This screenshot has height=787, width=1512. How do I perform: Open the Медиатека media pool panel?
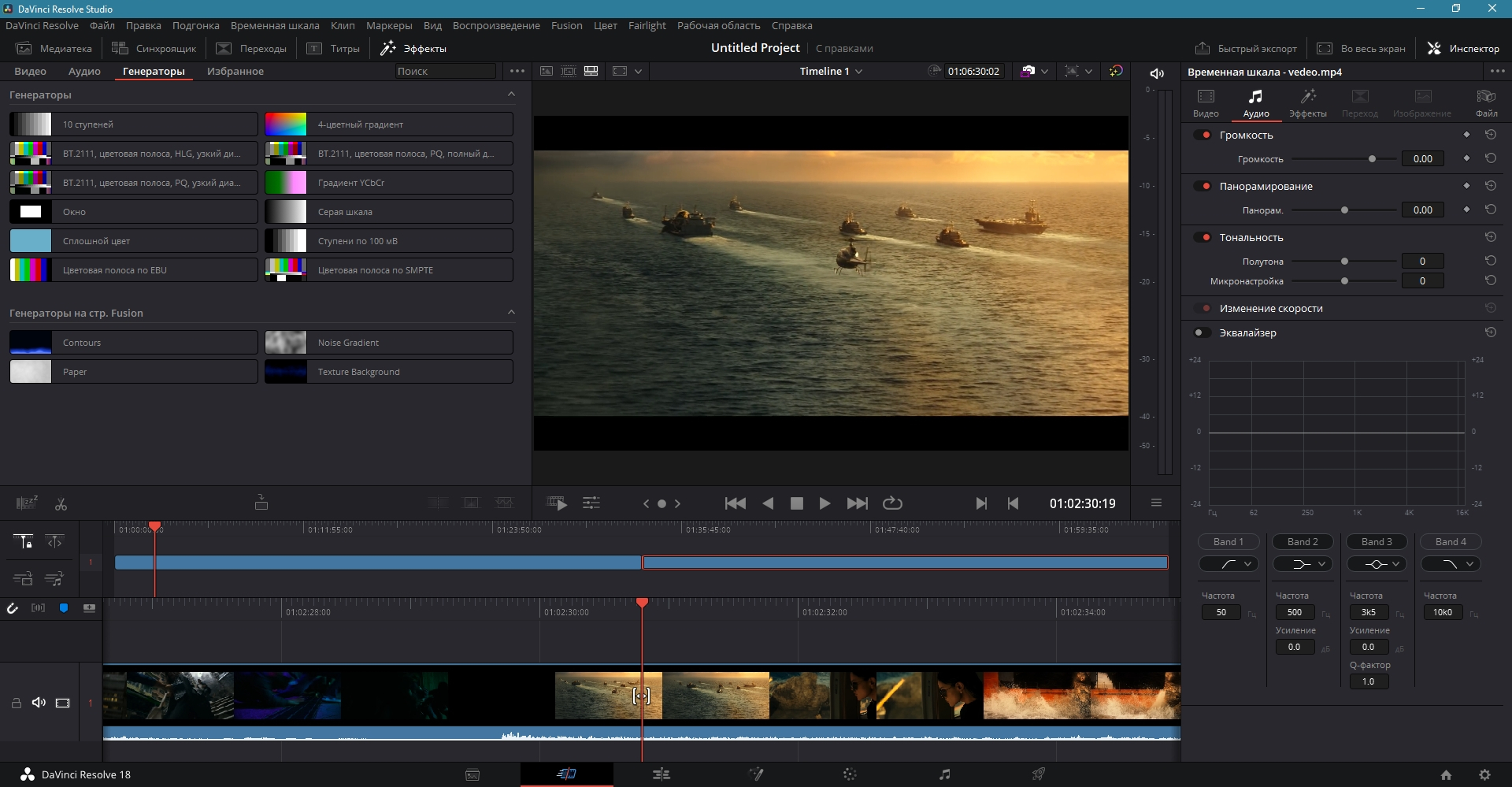pyautogui.click(x=54, y=48)
